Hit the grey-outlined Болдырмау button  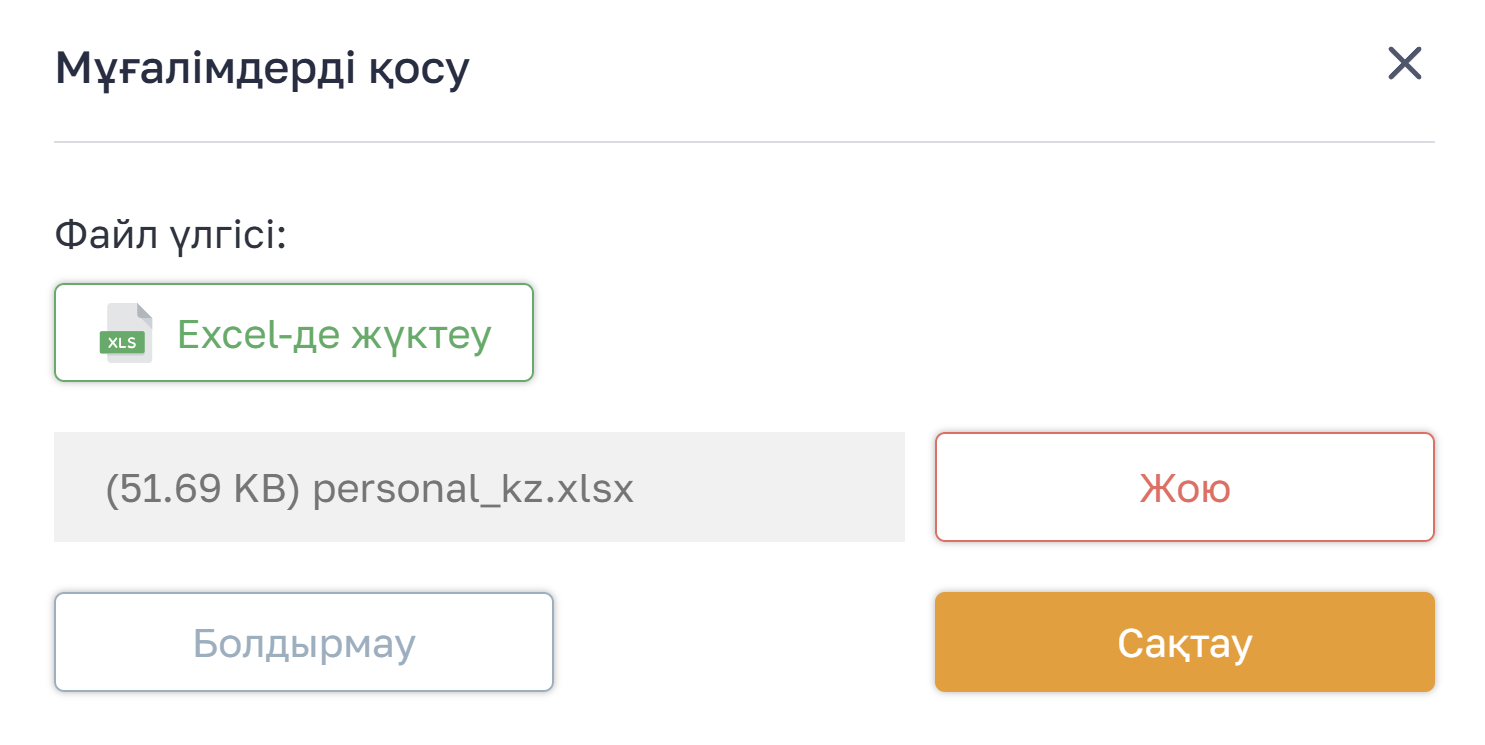303,642
